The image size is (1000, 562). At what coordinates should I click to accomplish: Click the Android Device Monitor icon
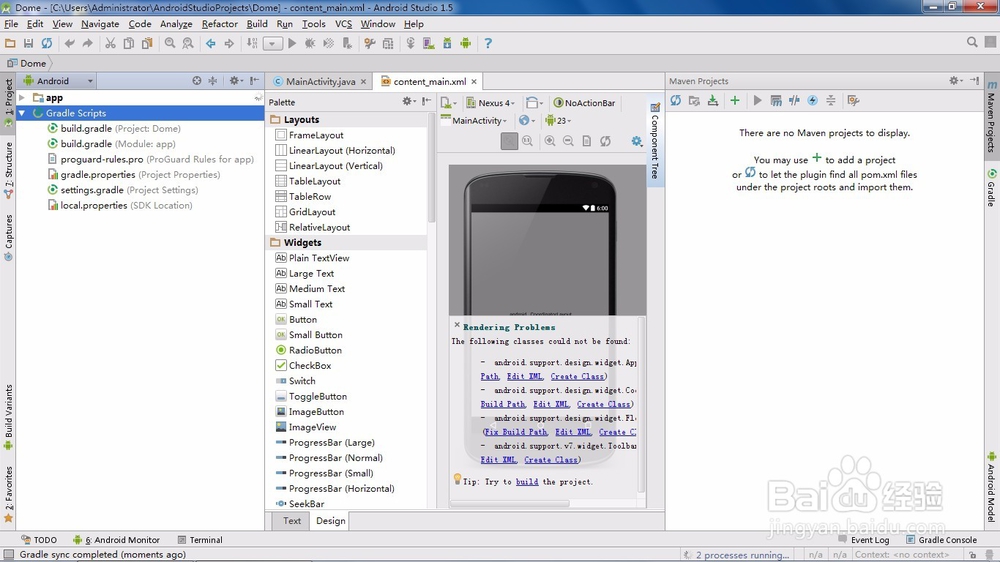point(466,43)
